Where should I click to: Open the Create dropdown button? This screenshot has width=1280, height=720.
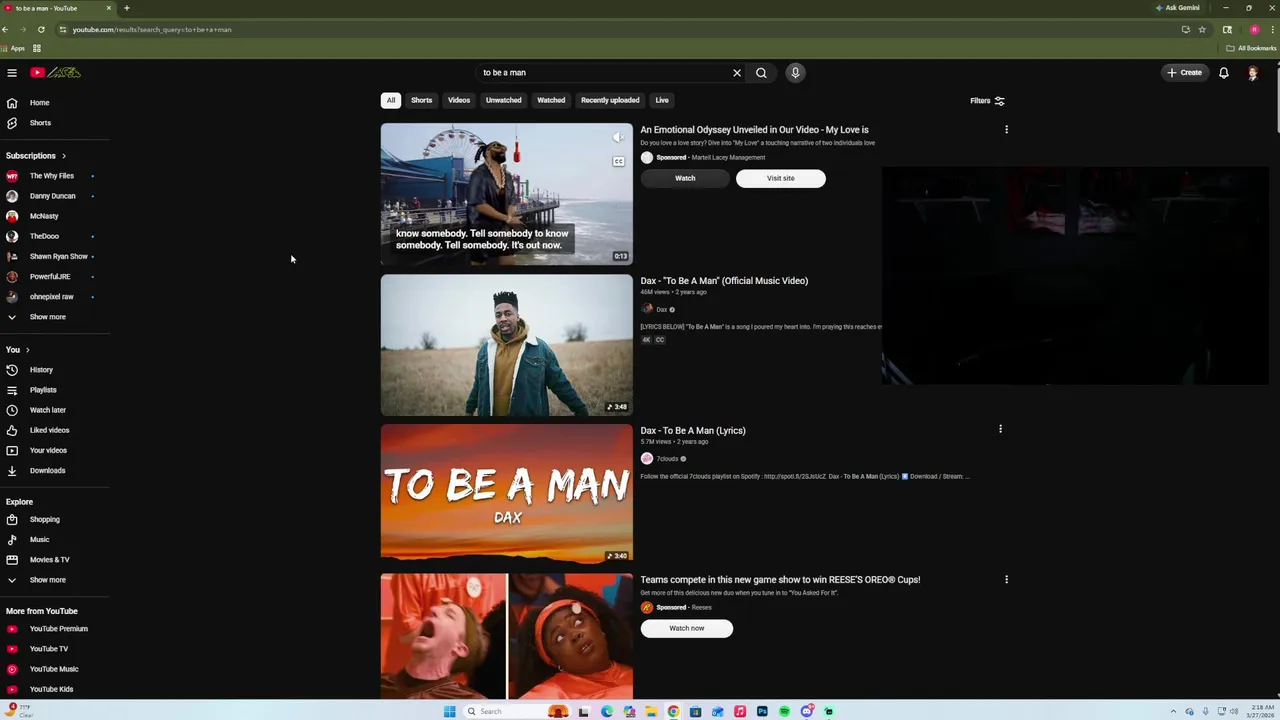point(1184,73)
